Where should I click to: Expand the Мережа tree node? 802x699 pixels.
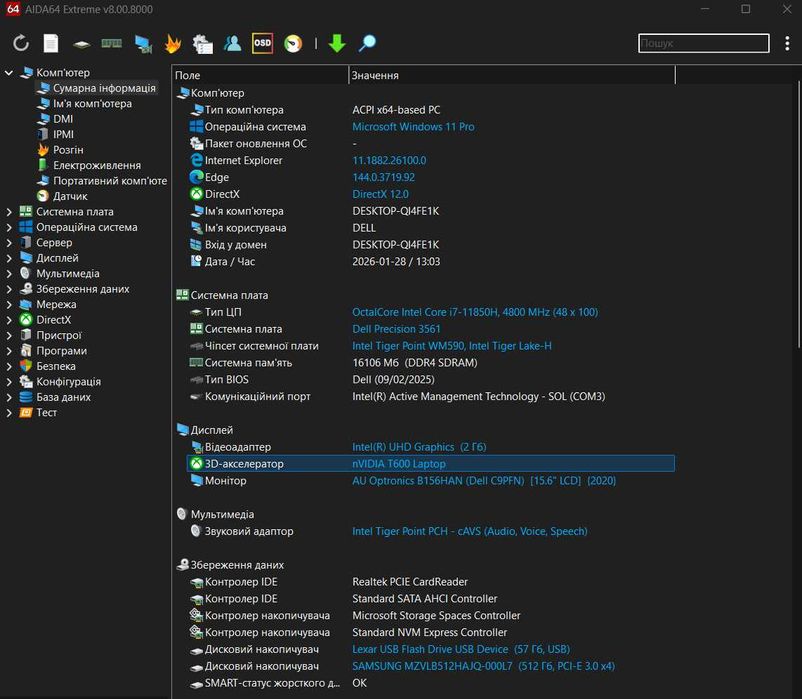coord(9,304)
